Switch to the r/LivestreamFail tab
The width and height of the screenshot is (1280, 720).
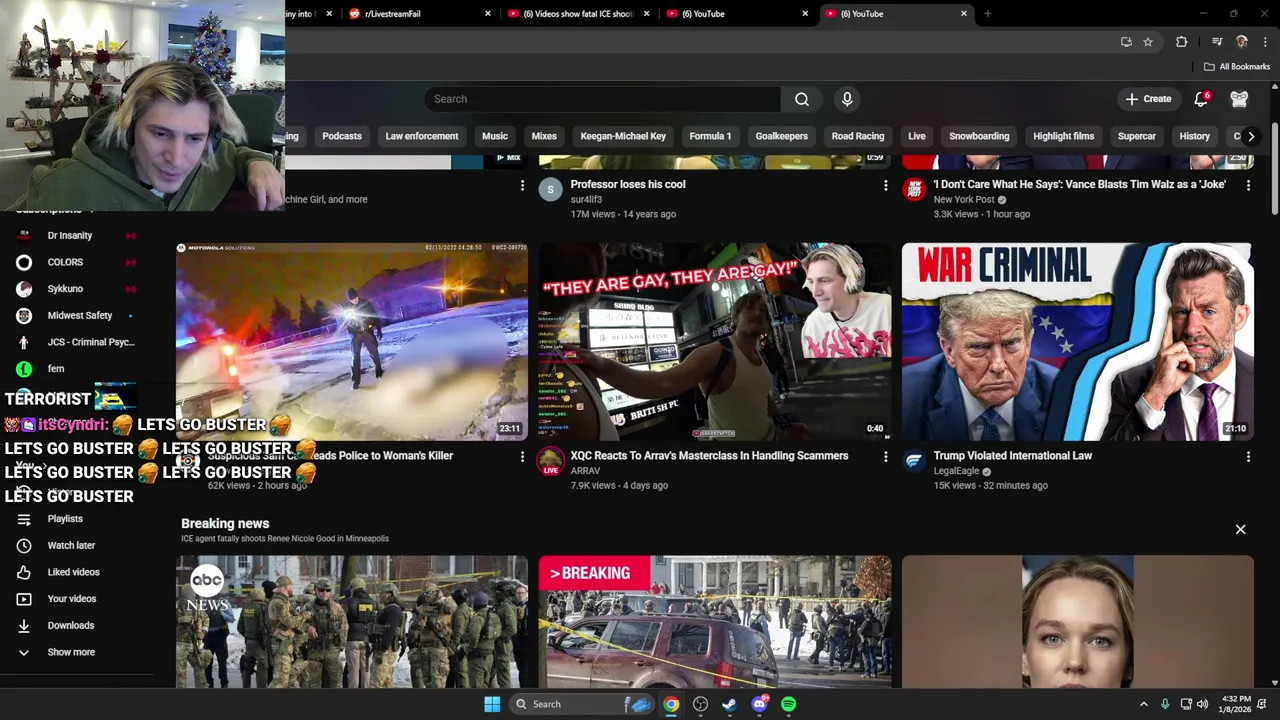tap(420, 14)
